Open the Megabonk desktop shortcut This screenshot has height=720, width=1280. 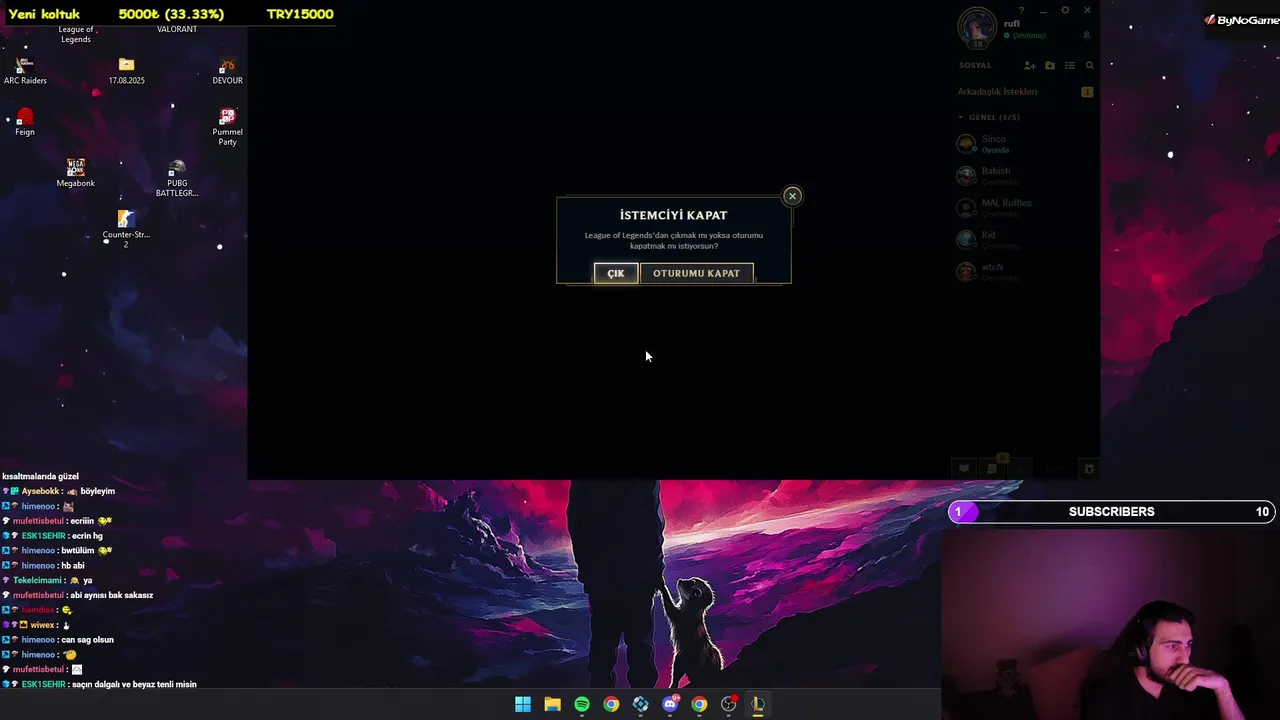[76, 173]
